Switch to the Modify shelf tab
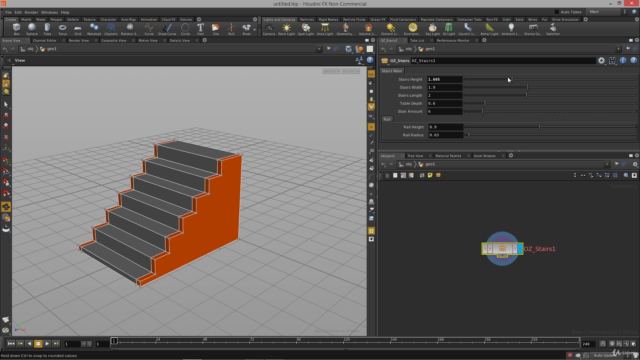Screen dimensions: 640x360 coord(26,19)
